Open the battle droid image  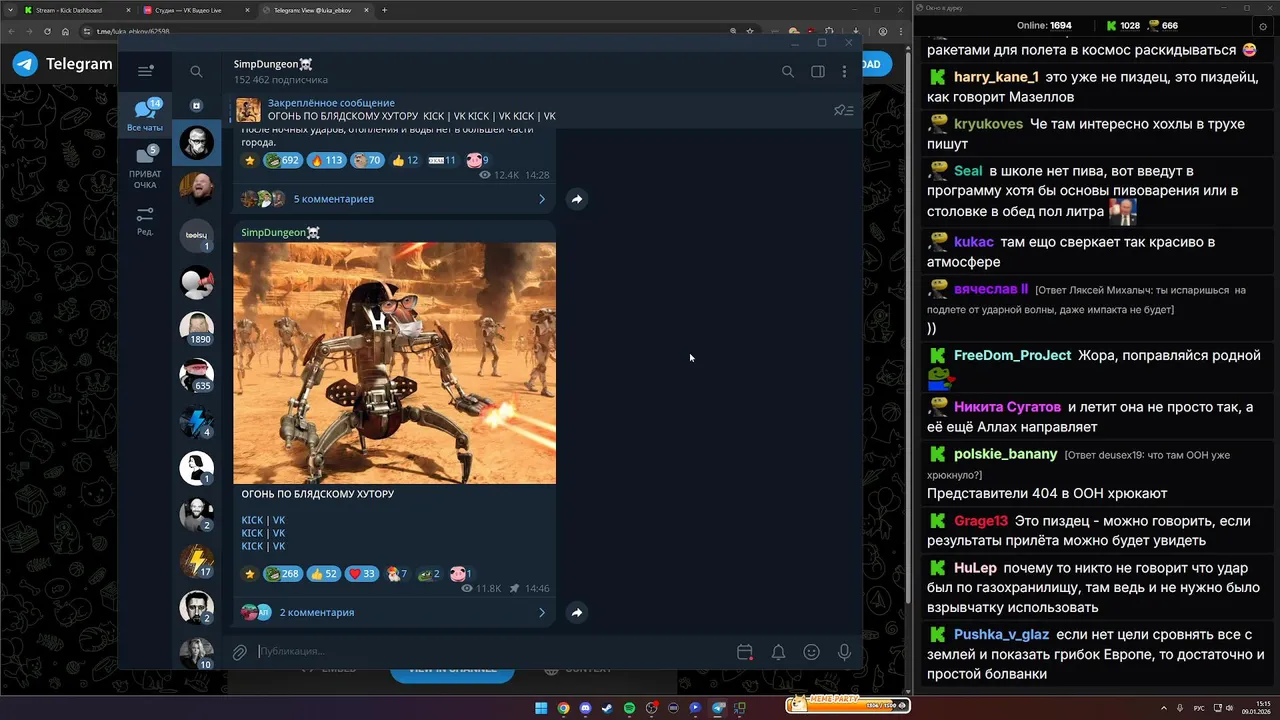point(394,363)
